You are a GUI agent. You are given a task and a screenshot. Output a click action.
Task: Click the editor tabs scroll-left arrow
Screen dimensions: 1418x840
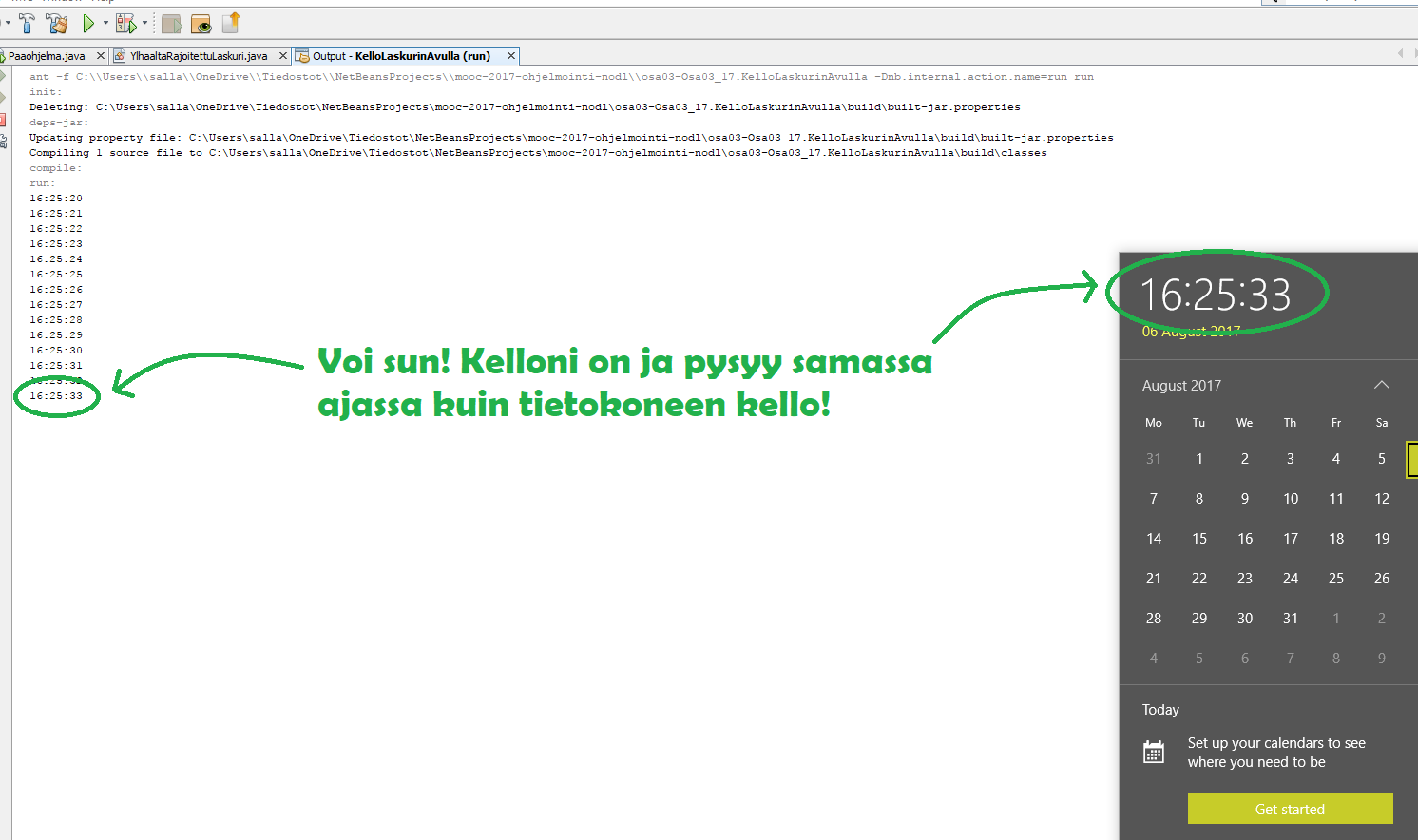(x=1400, y=53)
